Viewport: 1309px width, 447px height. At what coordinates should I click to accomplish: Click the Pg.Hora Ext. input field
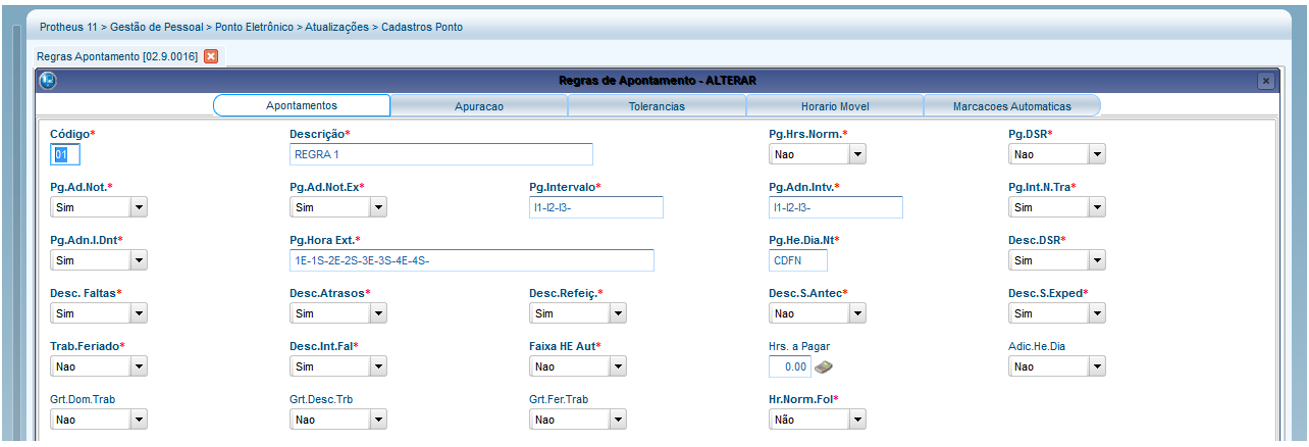[x=470, y=261]
